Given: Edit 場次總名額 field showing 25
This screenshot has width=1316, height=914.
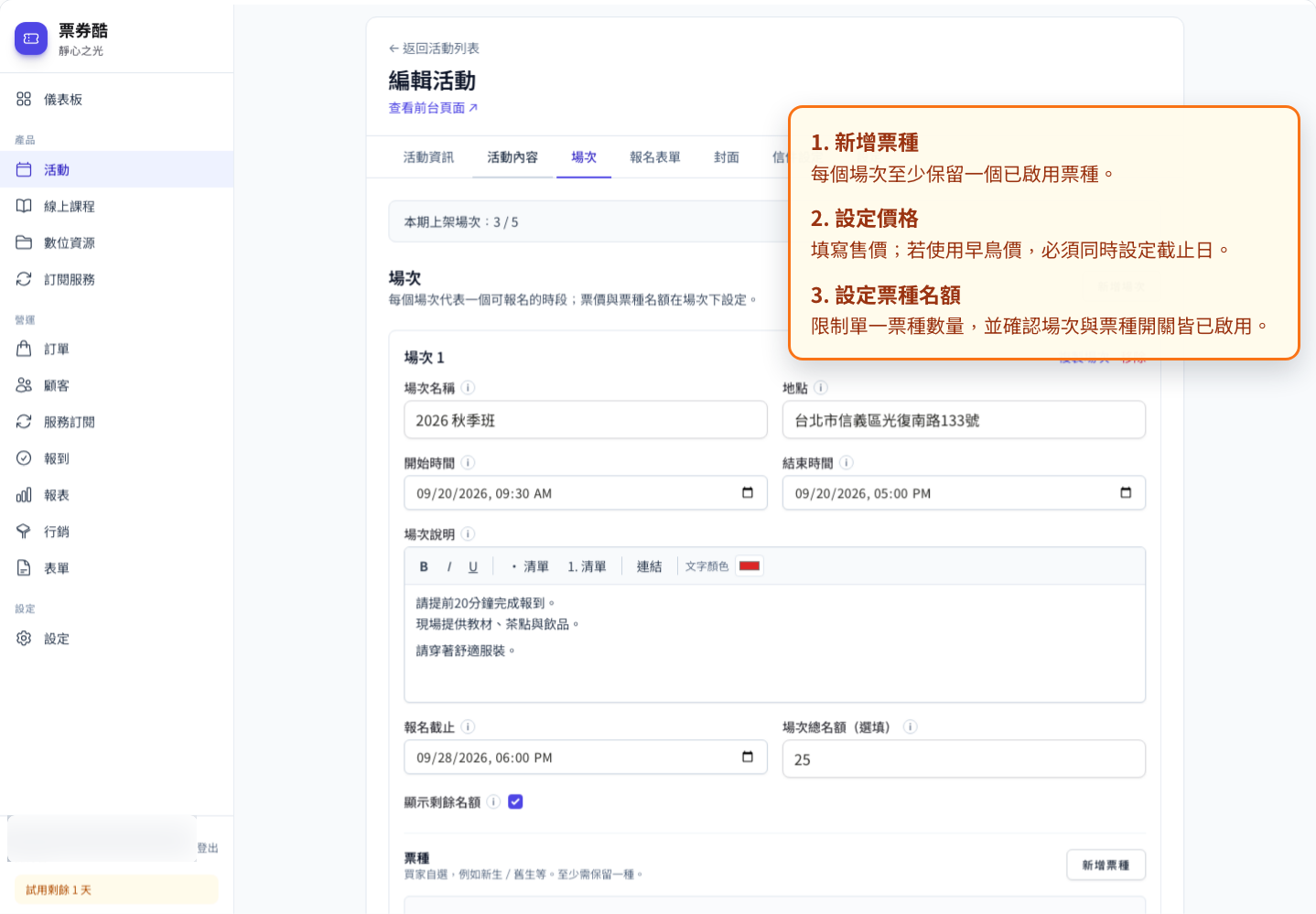Looking at the screenshot, I should coord(964,759).
